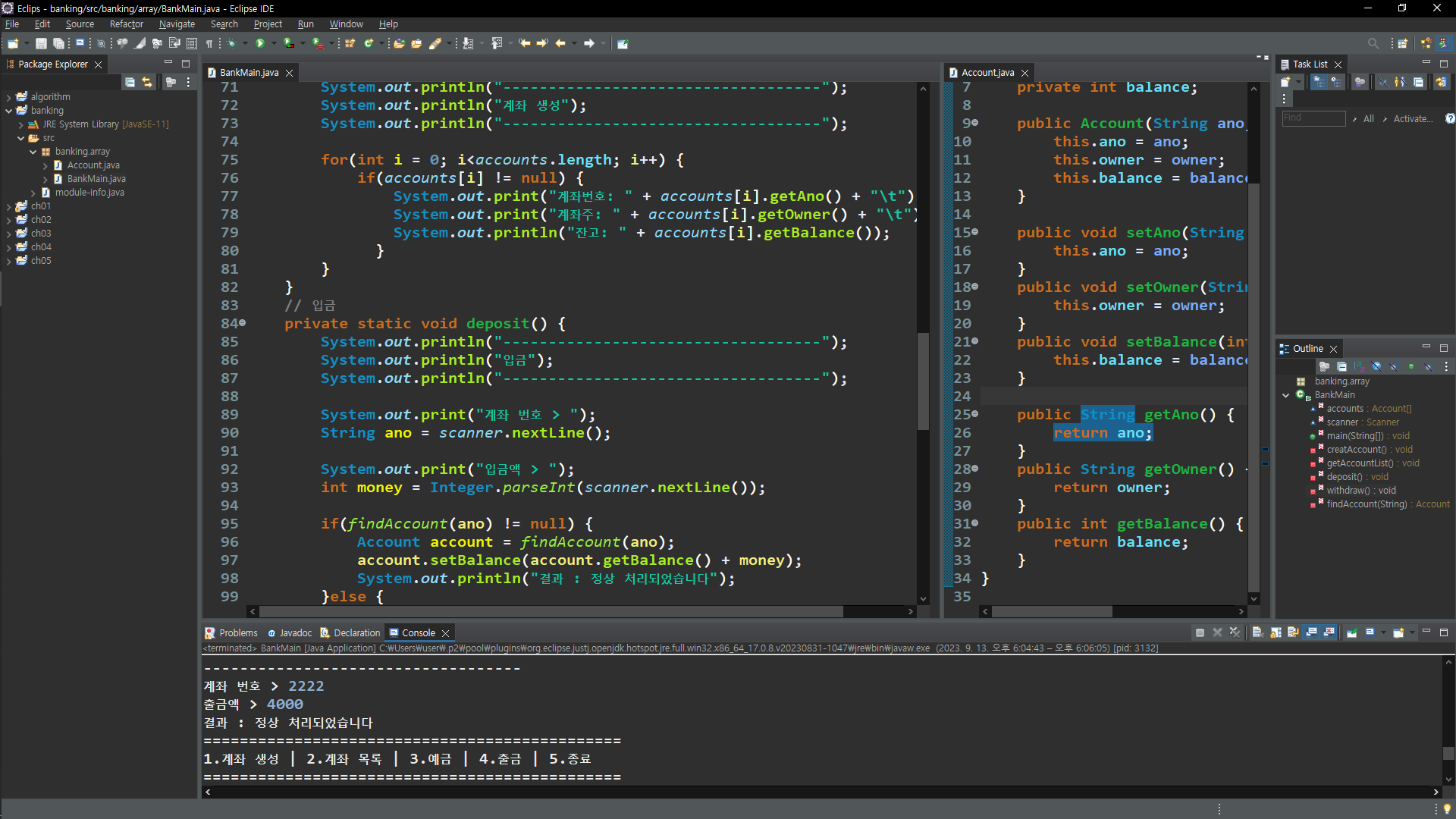This screenshot has width=1456, height=819.
Task: Collapse the banking.array package node
Action: click(x=33, y=152)
